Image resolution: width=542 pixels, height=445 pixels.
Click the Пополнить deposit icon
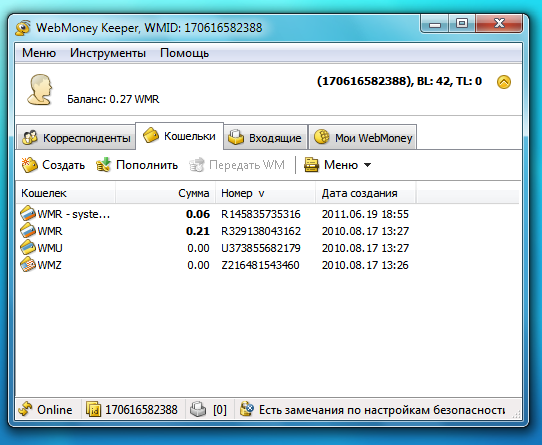pos(103,165)
